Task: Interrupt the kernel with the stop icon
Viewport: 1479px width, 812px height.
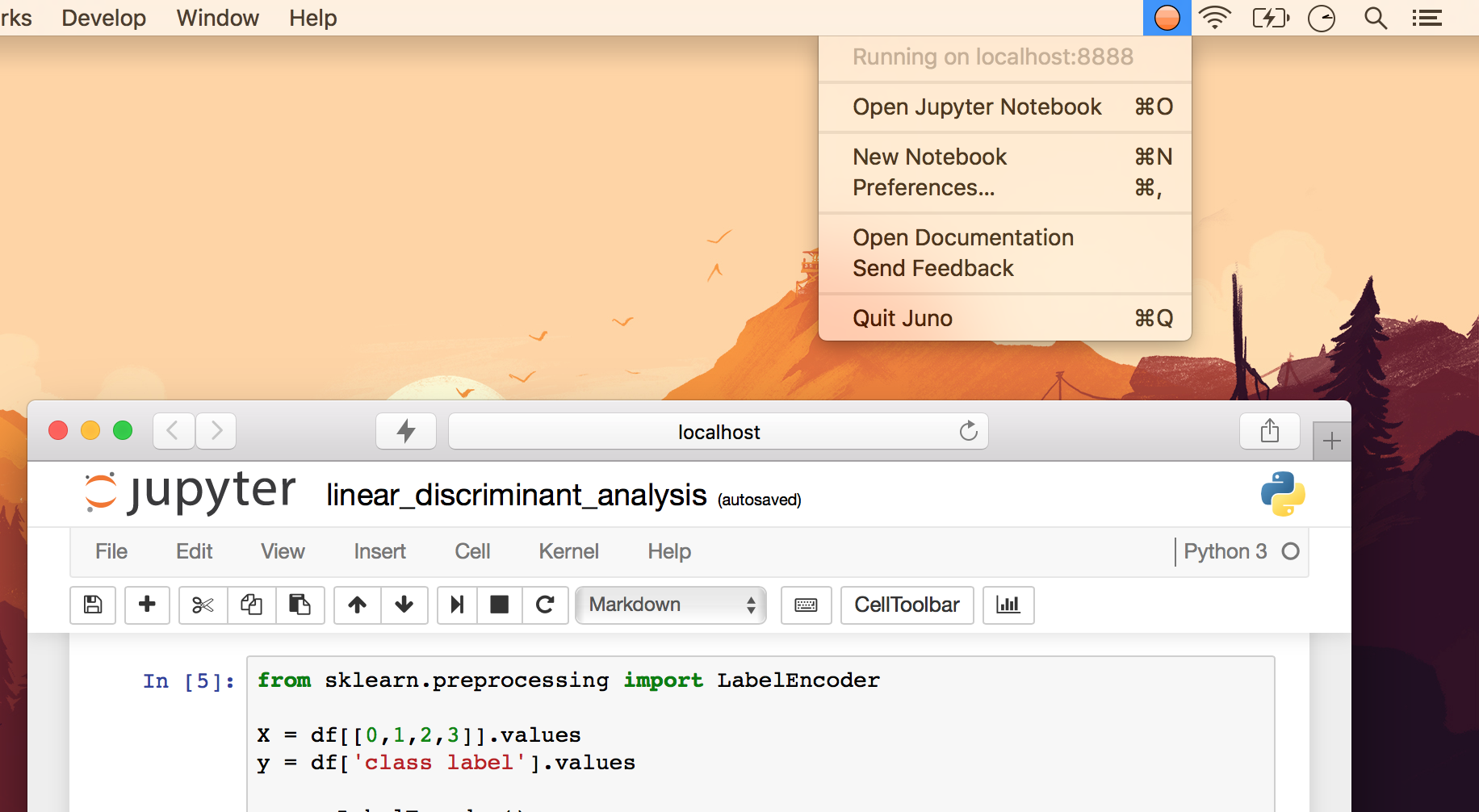Action: click(x=500, y=605)
